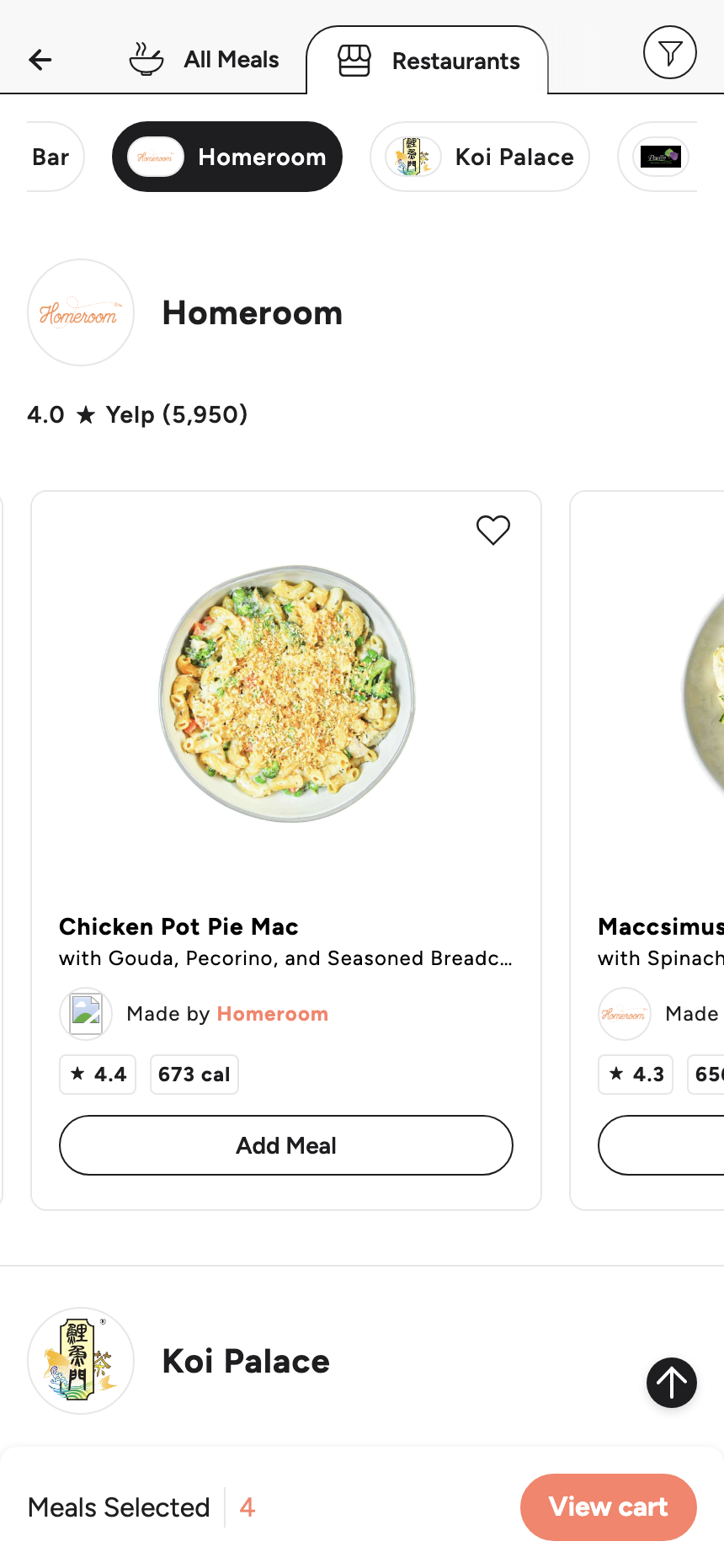Go back using the left arrow
Screen dimensions: 724x1568
click(40, 60)
